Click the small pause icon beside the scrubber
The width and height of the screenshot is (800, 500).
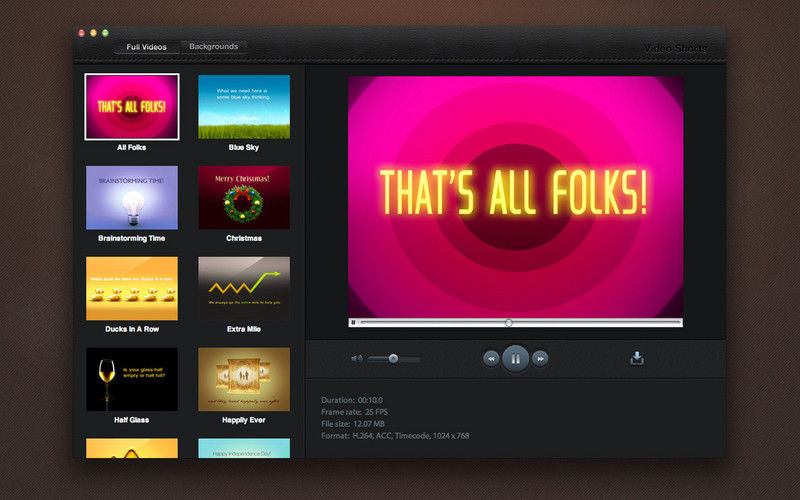click(353, 322)
